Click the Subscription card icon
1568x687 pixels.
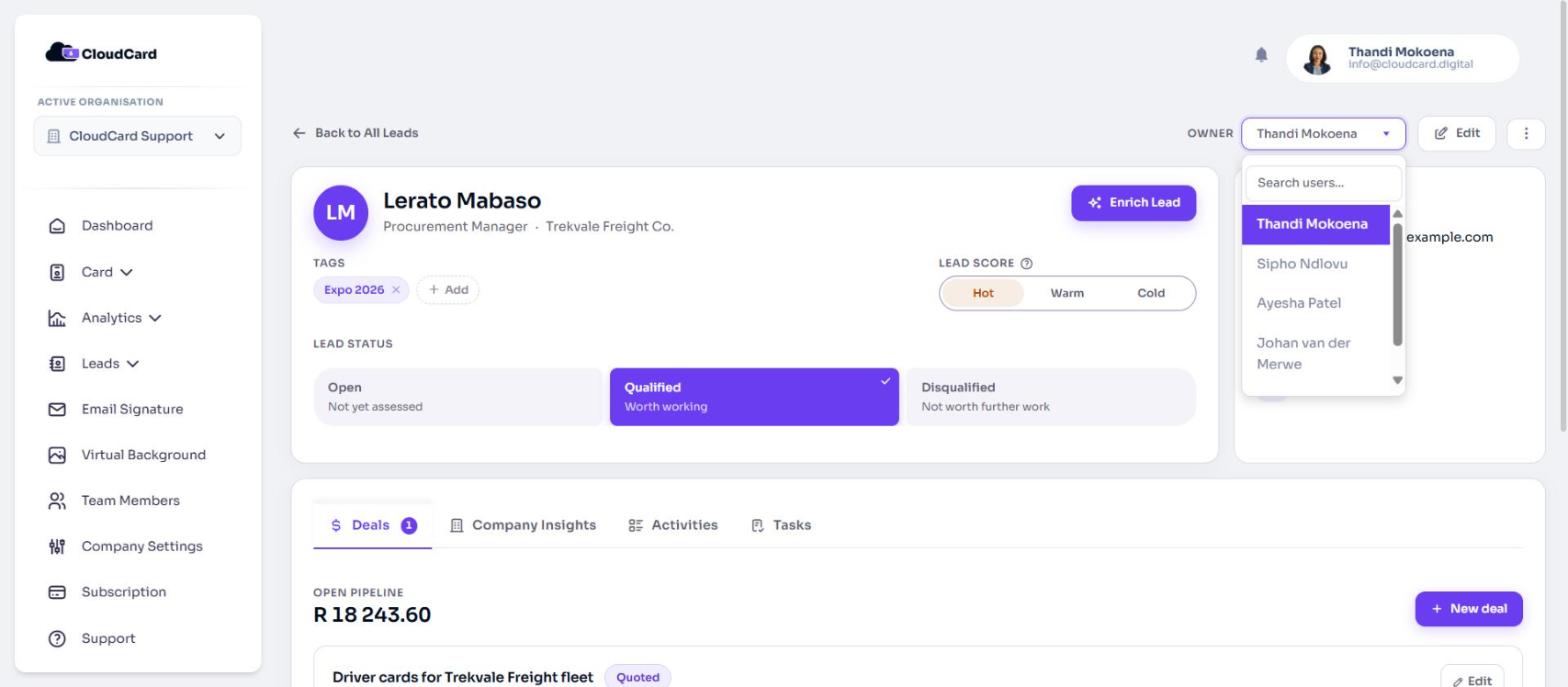tap(57, 592)
